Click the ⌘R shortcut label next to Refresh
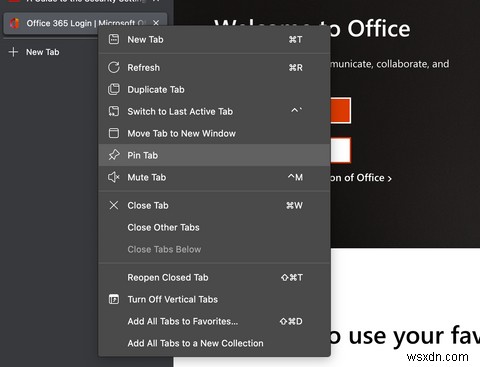This screenshot has width=480, height=367. tap(296, 68)
